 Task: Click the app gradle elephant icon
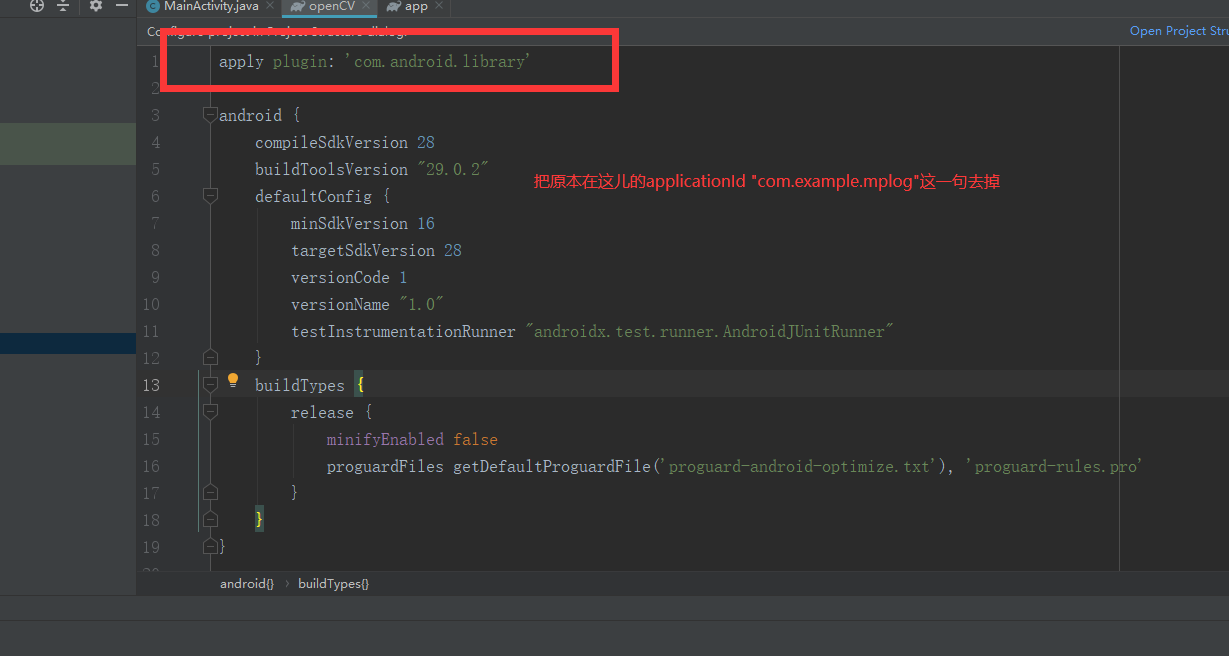[392, 7]
